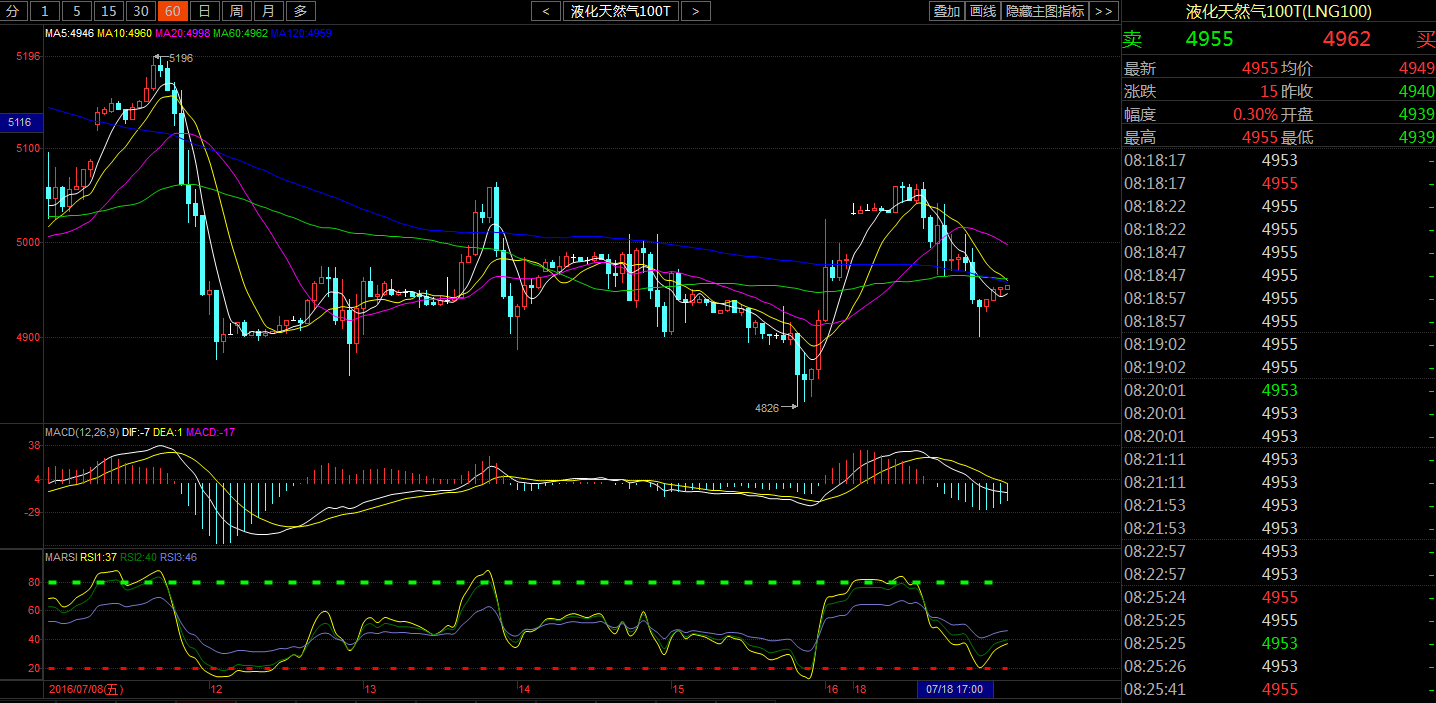The image size is (1436, 703).
Task: Click the 5116 price marker on axis
Action: point(20,122)
